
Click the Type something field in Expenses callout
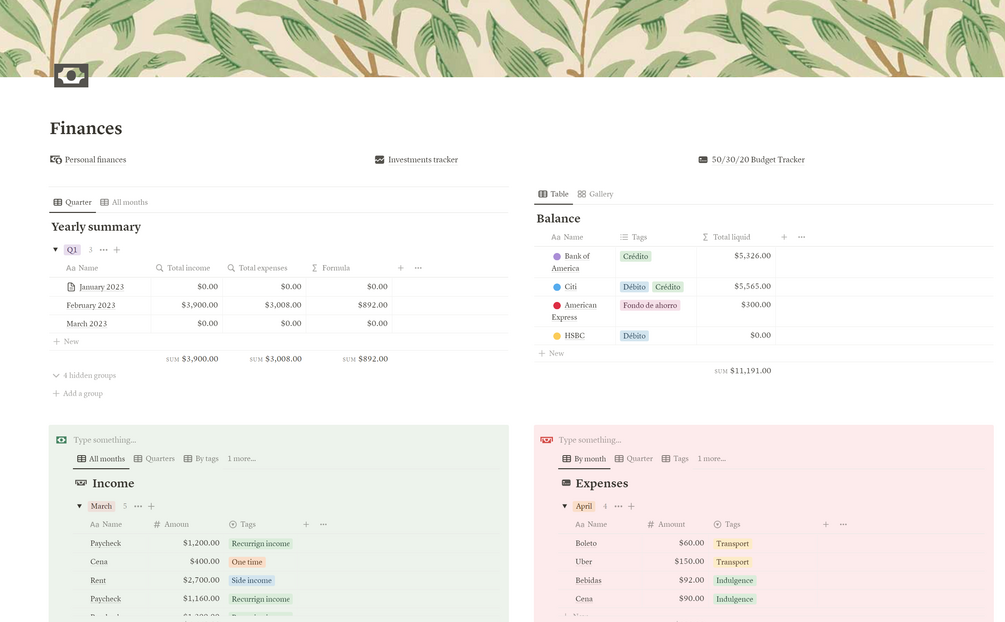(590, 440)
